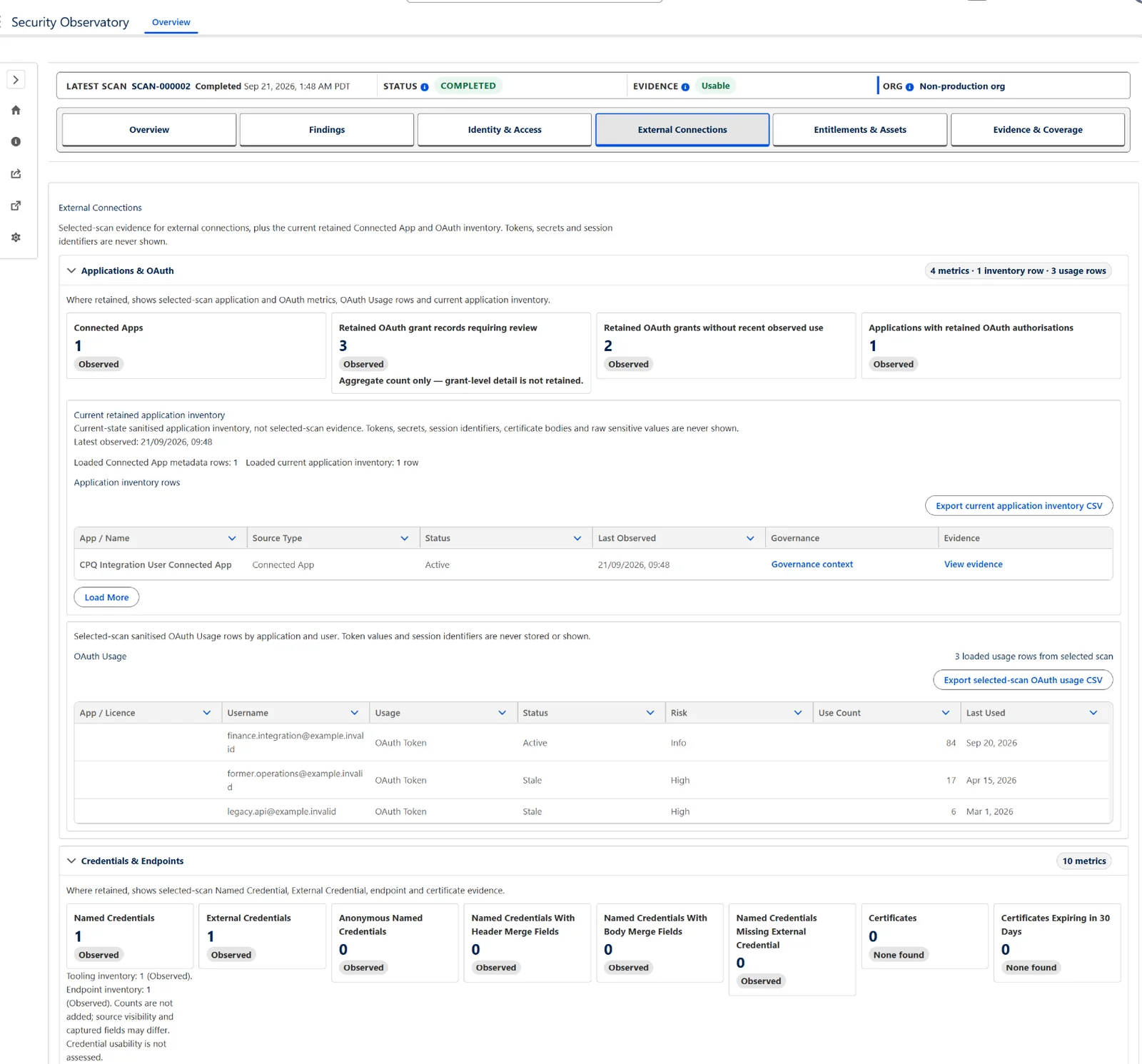Click the COMPLETED status badge
Screen dimensions: 1142x1064
point(468,86)
